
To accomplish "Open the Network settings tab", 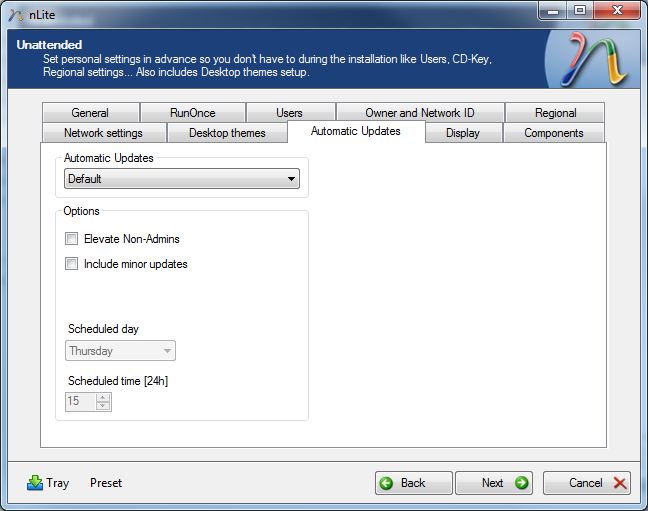I will pos(104,133).
